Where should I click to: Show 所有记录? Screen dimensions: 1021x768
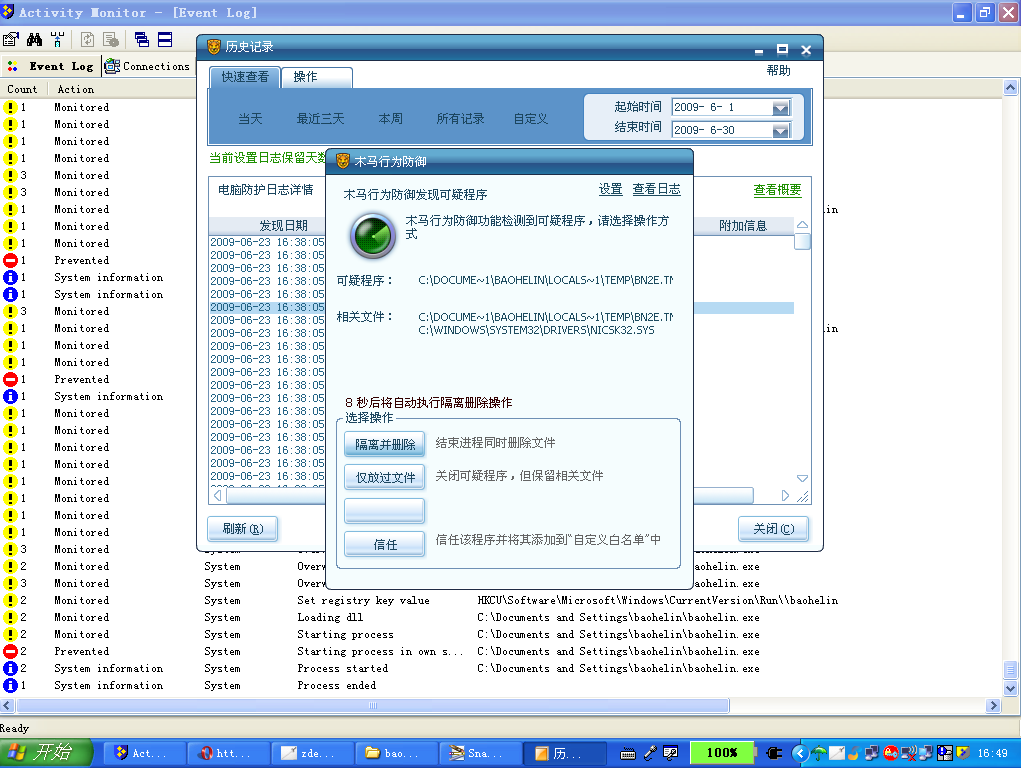460,119
